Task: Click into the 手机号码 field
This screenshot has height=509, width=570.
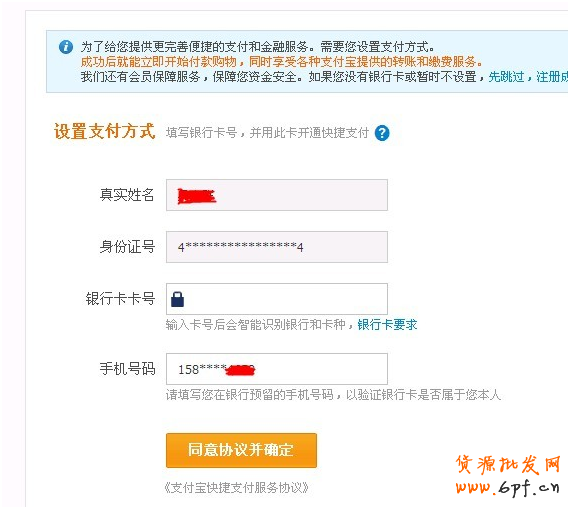Action: pyautogui.click(x=277, y=369)
